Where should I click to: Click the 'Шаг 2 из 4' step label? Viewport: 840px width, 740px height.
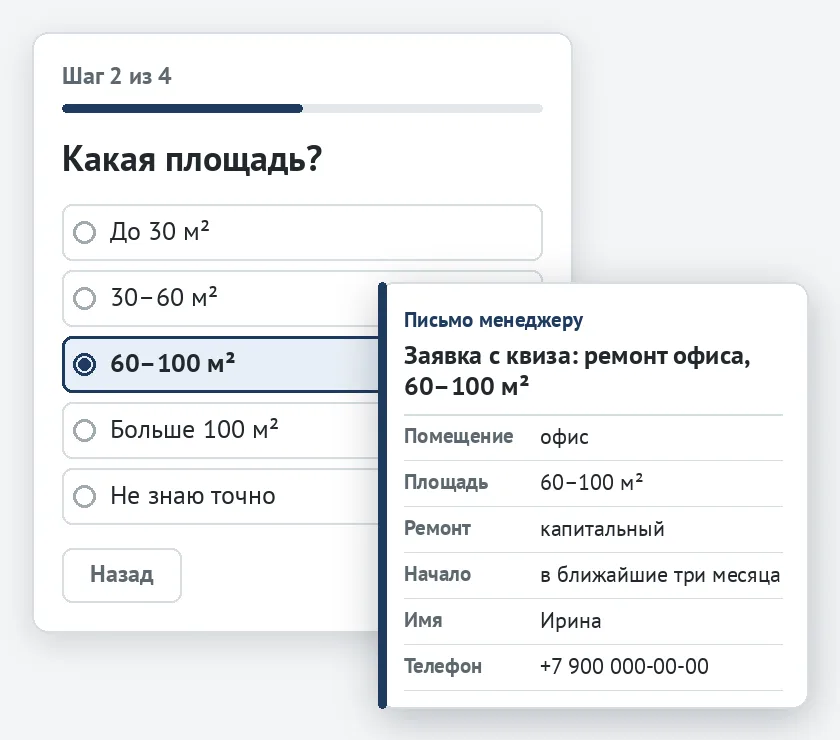pyautogui.click(x=117, y=76)
